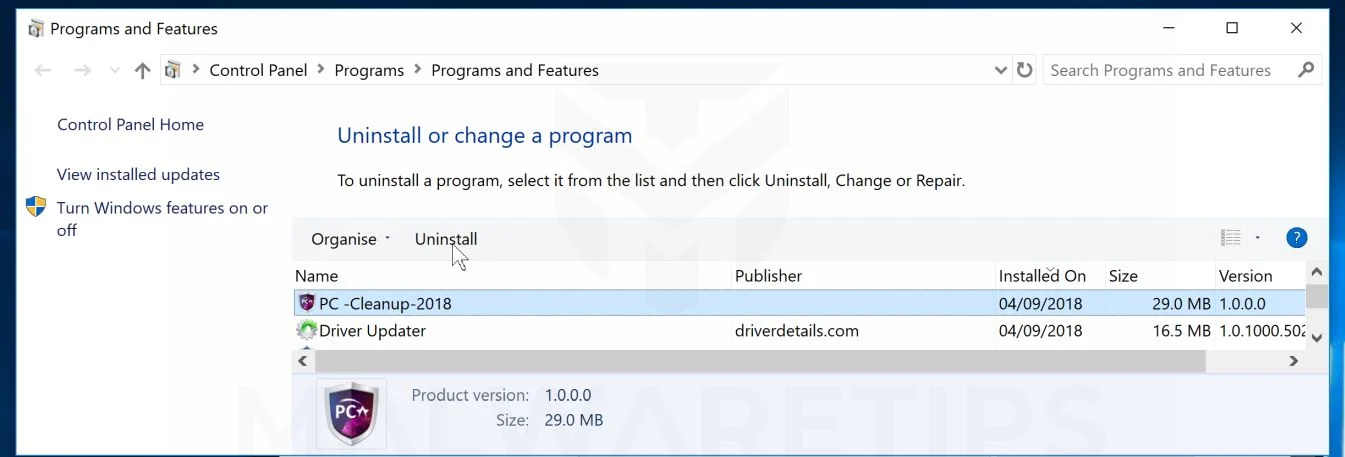This screenshot has height=457, width=1345.
Task: Sort by the Publisher column header
Action: coord(862,276)
